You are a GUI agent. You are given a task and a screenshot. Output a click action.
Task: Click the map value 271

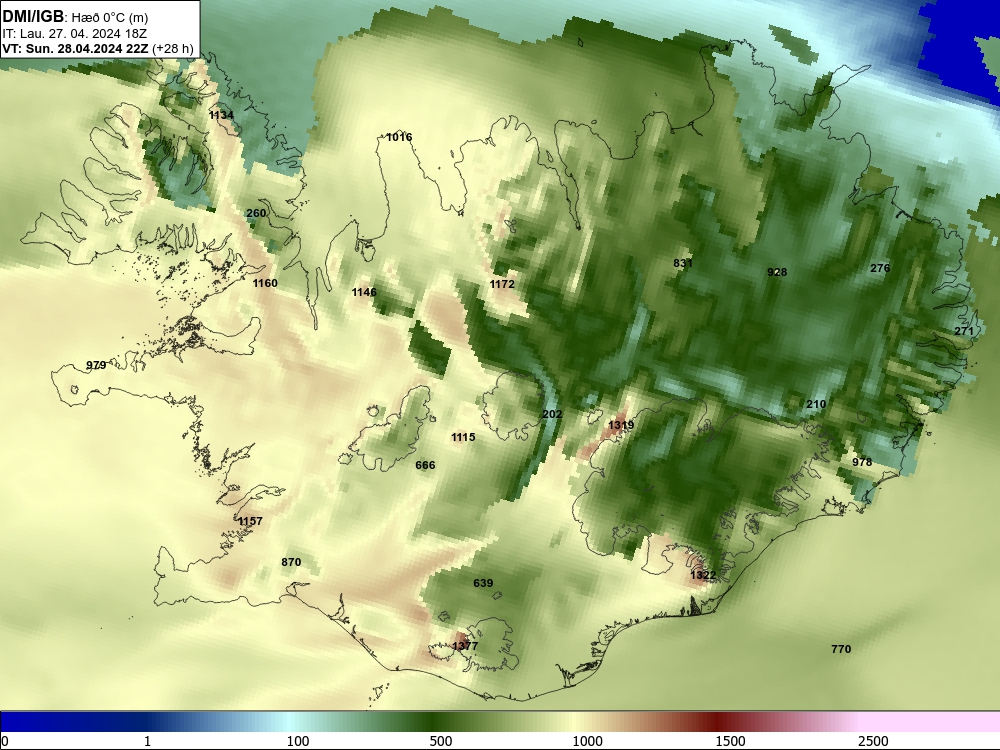coord(964,331)
